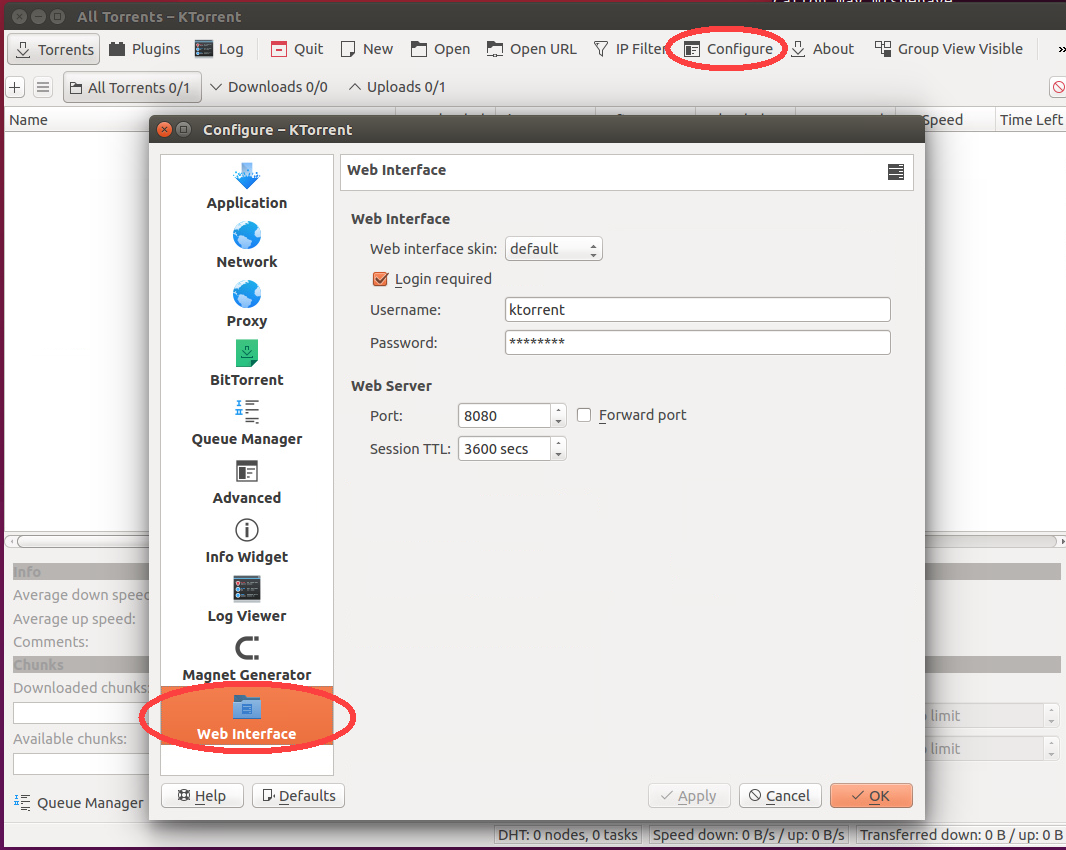Click the Time Left column header
Screen dimensions: 1066x850
pyautogui.click(x=1030, y=120)
